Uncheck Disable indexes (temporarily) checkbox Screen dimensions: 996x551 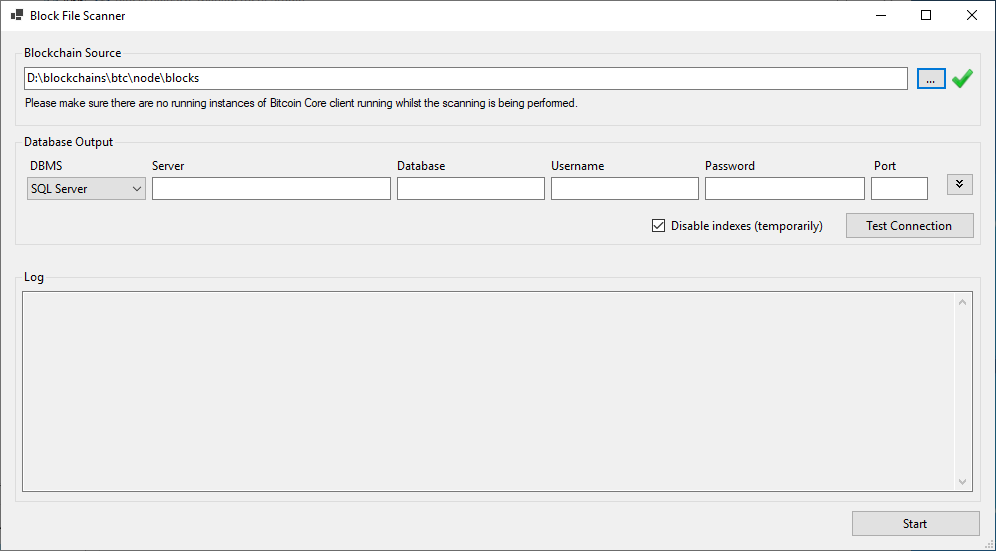click(x=658, y=226)
